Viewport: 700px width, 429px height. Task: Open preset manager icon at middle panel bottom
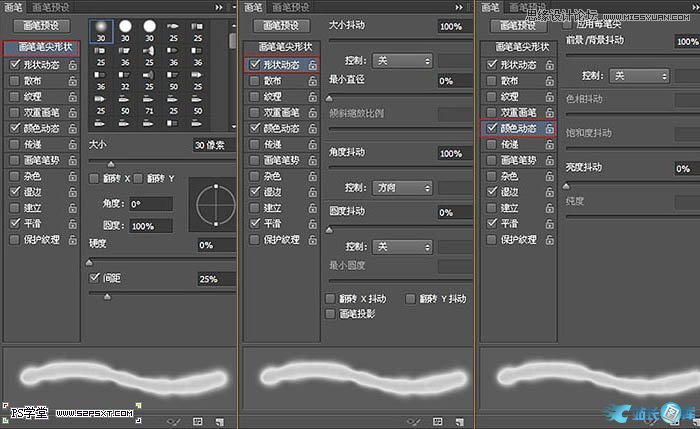click(x=437, y=421)
